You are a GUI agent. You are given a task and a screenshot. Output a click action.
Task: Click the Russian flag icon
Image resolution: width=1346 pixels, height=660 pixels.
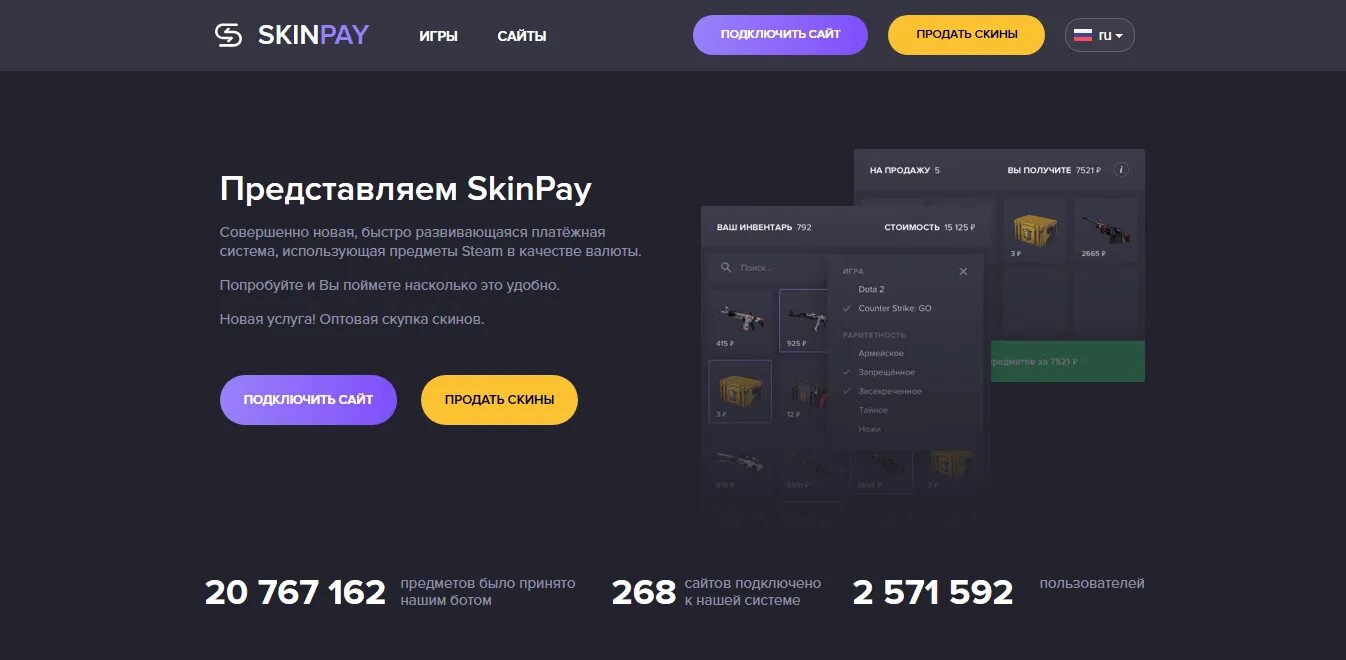coord(1082,35)
